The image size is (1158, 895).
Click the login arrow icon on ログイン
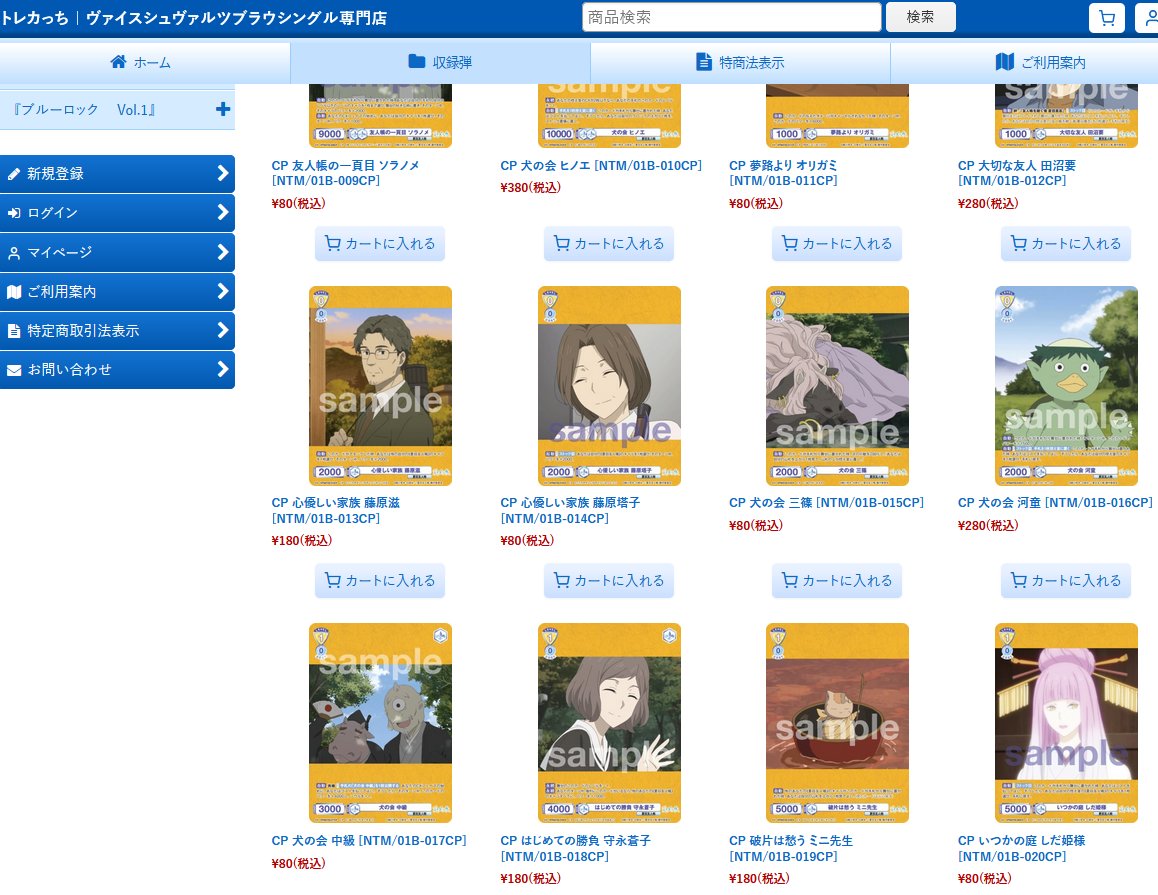point(14,213)
